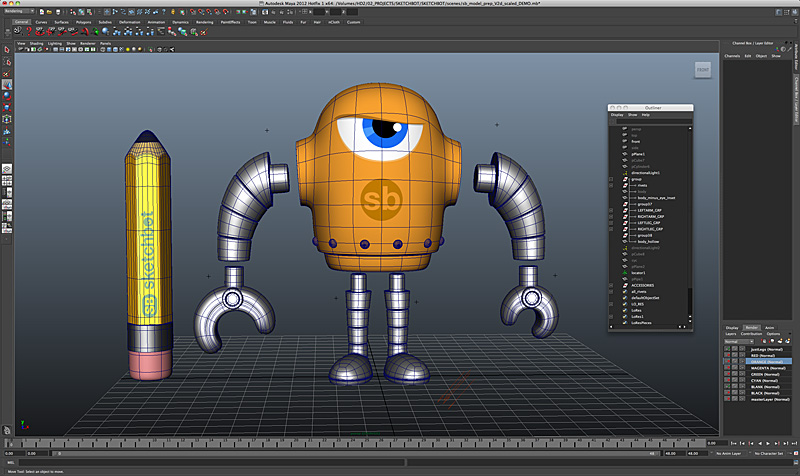Pick the Scale tool in the toolbox
The image size is (800, 476).
point(6,107)
